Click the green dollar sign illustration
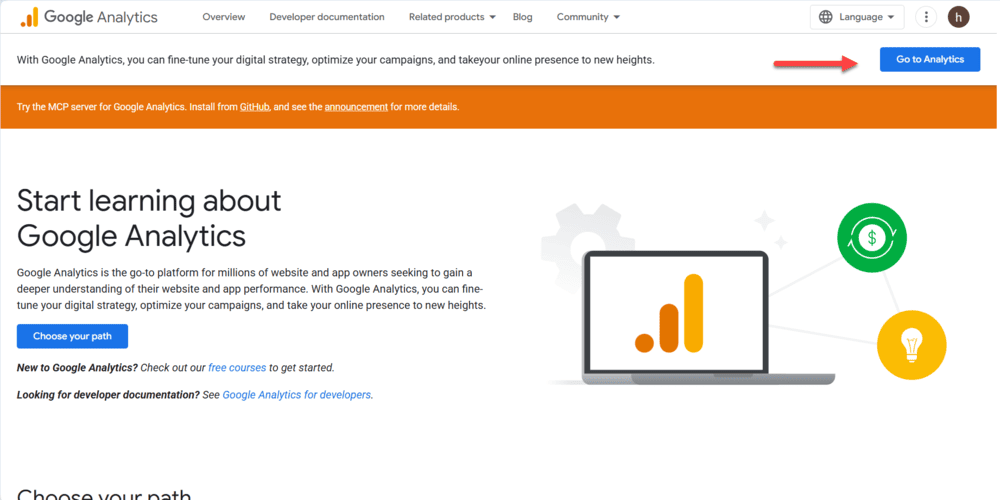Viewport: 1000px width, 500px height. tap(871, 238)
